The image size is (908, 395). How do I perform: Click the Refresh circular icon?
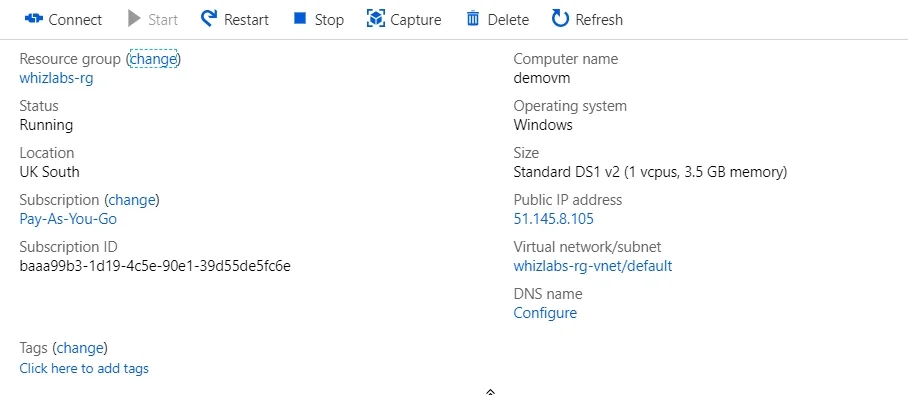pyautogui.click(x=560, y=19)
